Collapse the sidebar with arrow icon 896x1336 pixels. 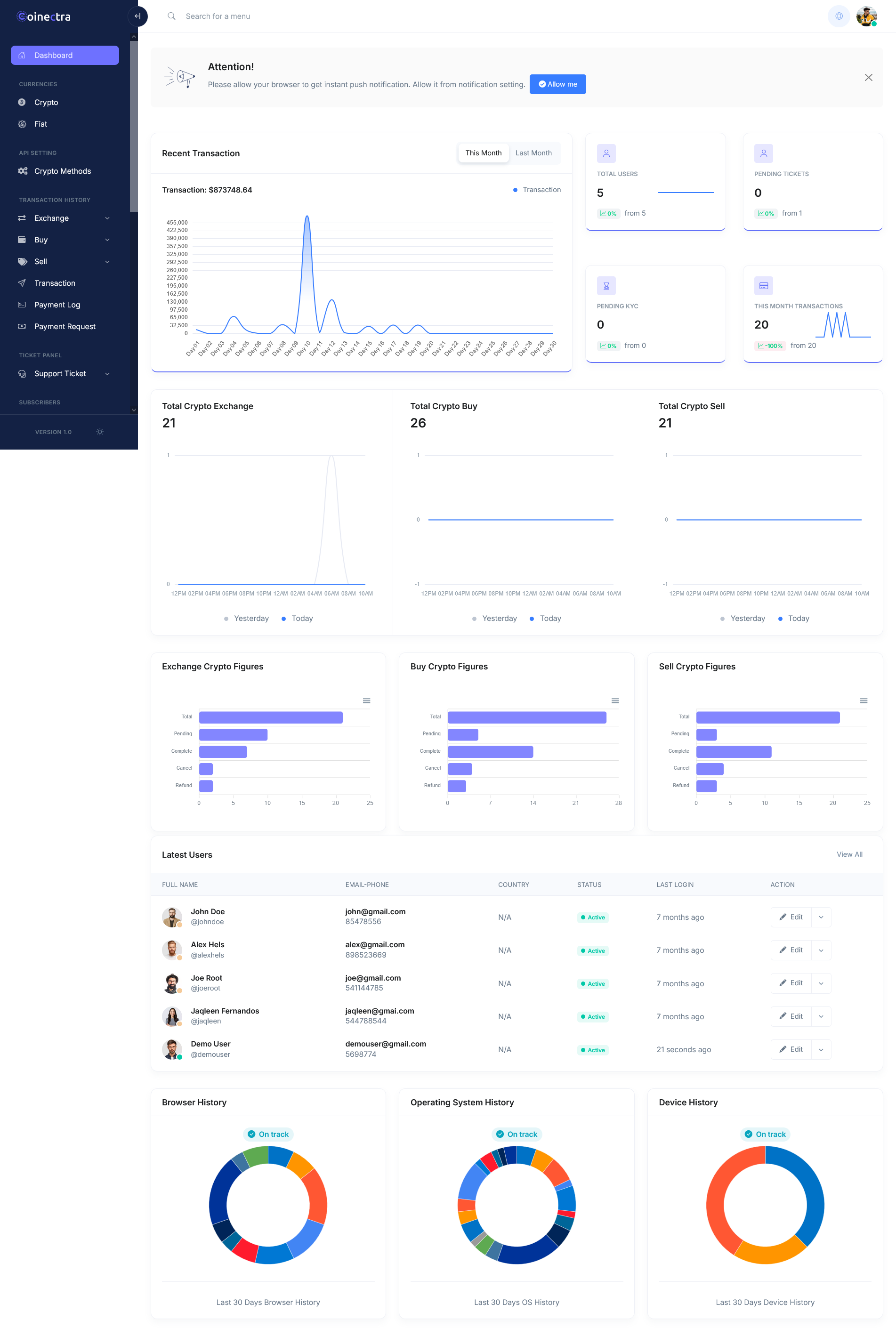[137, 16]
